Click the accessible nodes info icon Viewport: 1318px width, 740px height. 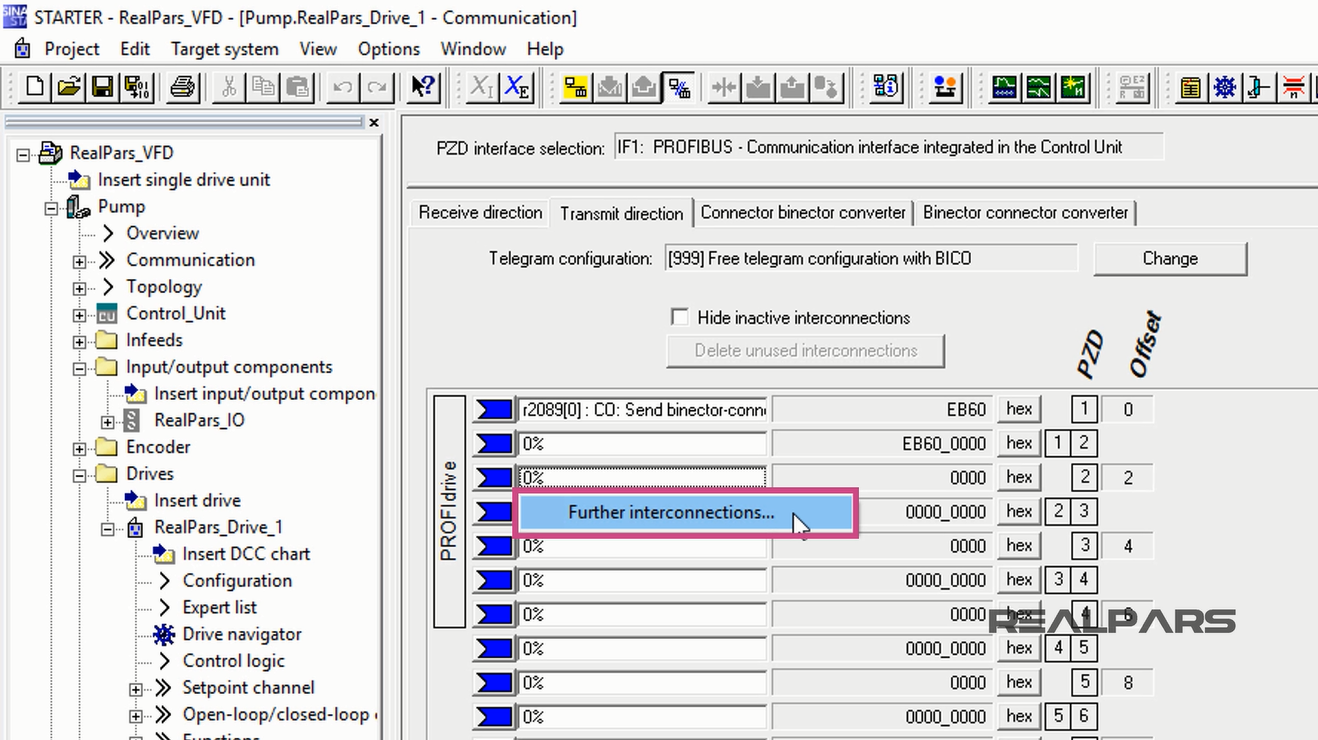887,87
